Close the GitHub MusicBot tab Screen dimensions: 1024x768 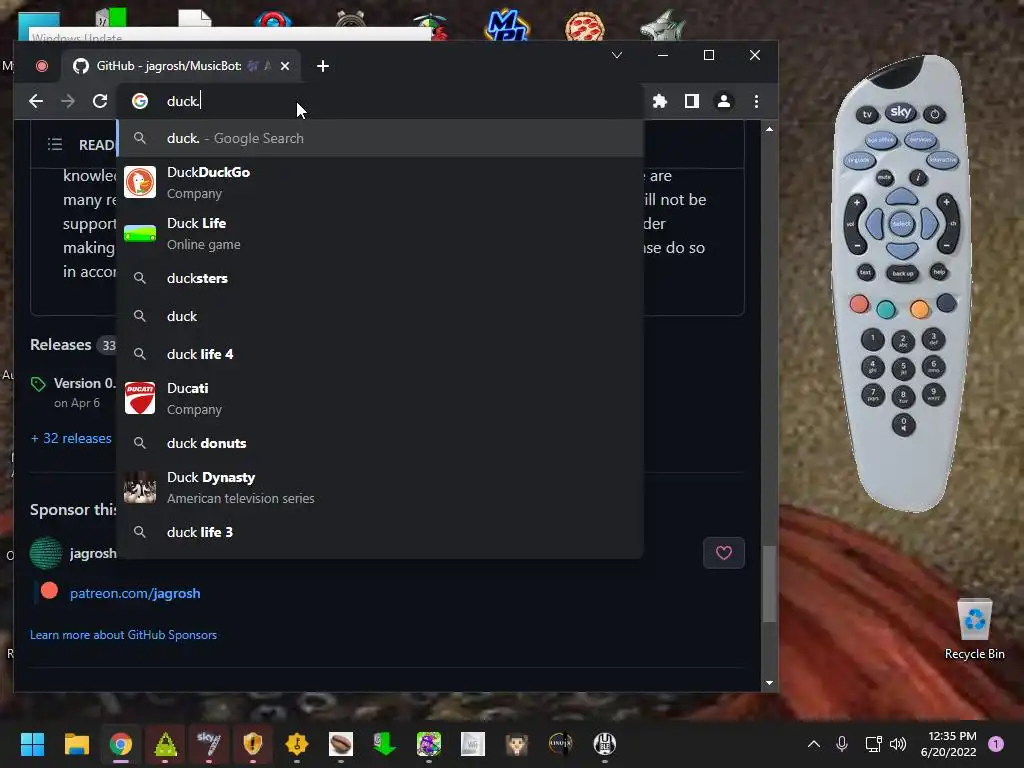tap(285, 66)
